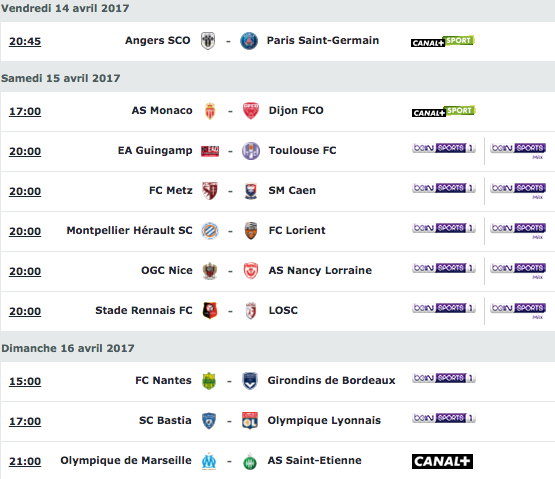Click beIN Sports Max logo on Guingamp row
Viewport: 555px width, 479px height.
click(x=518, y=151)
